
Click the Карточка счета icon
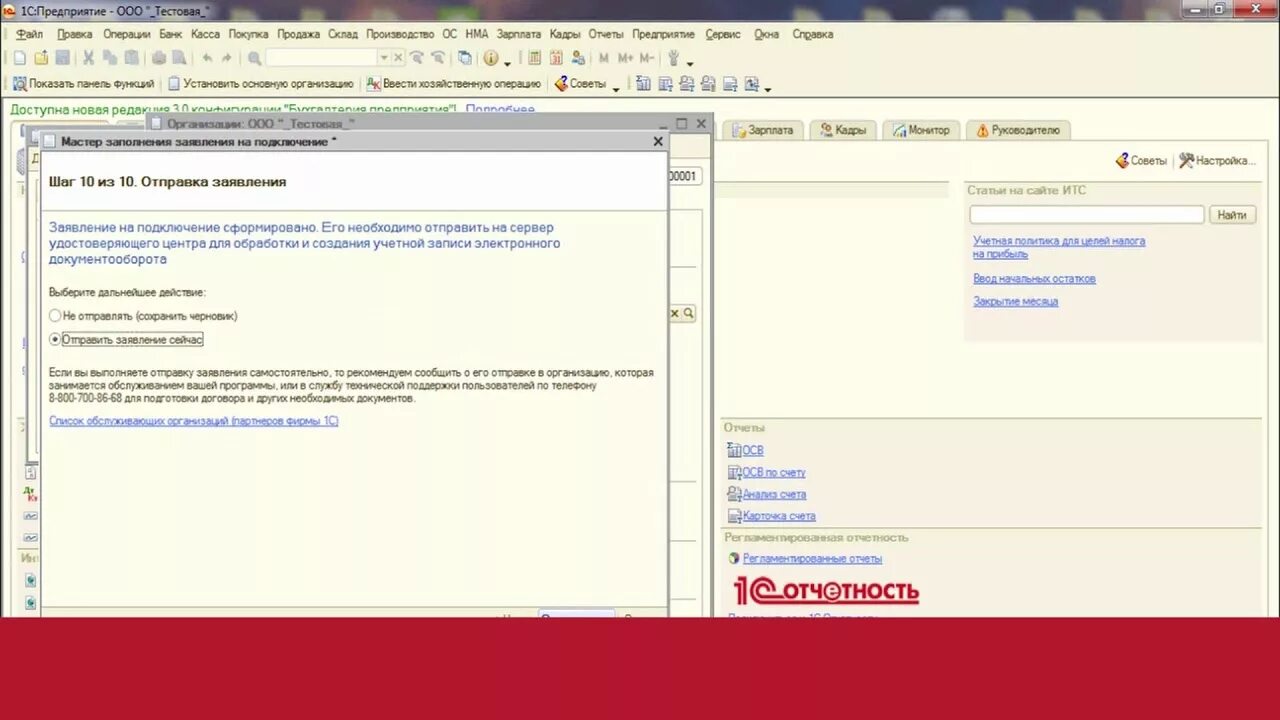(x=734, y=516)
